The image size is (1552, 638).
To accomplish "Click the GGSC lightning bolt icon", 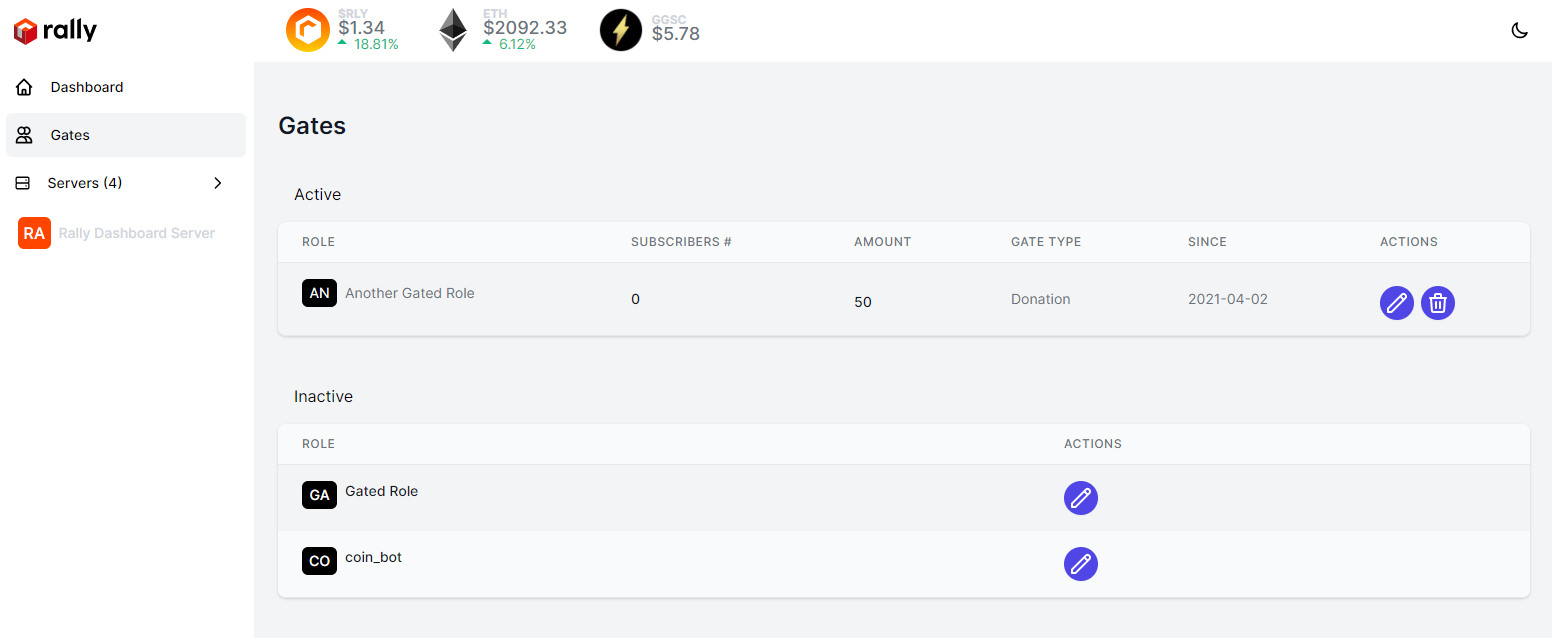I will click(621, 30).
